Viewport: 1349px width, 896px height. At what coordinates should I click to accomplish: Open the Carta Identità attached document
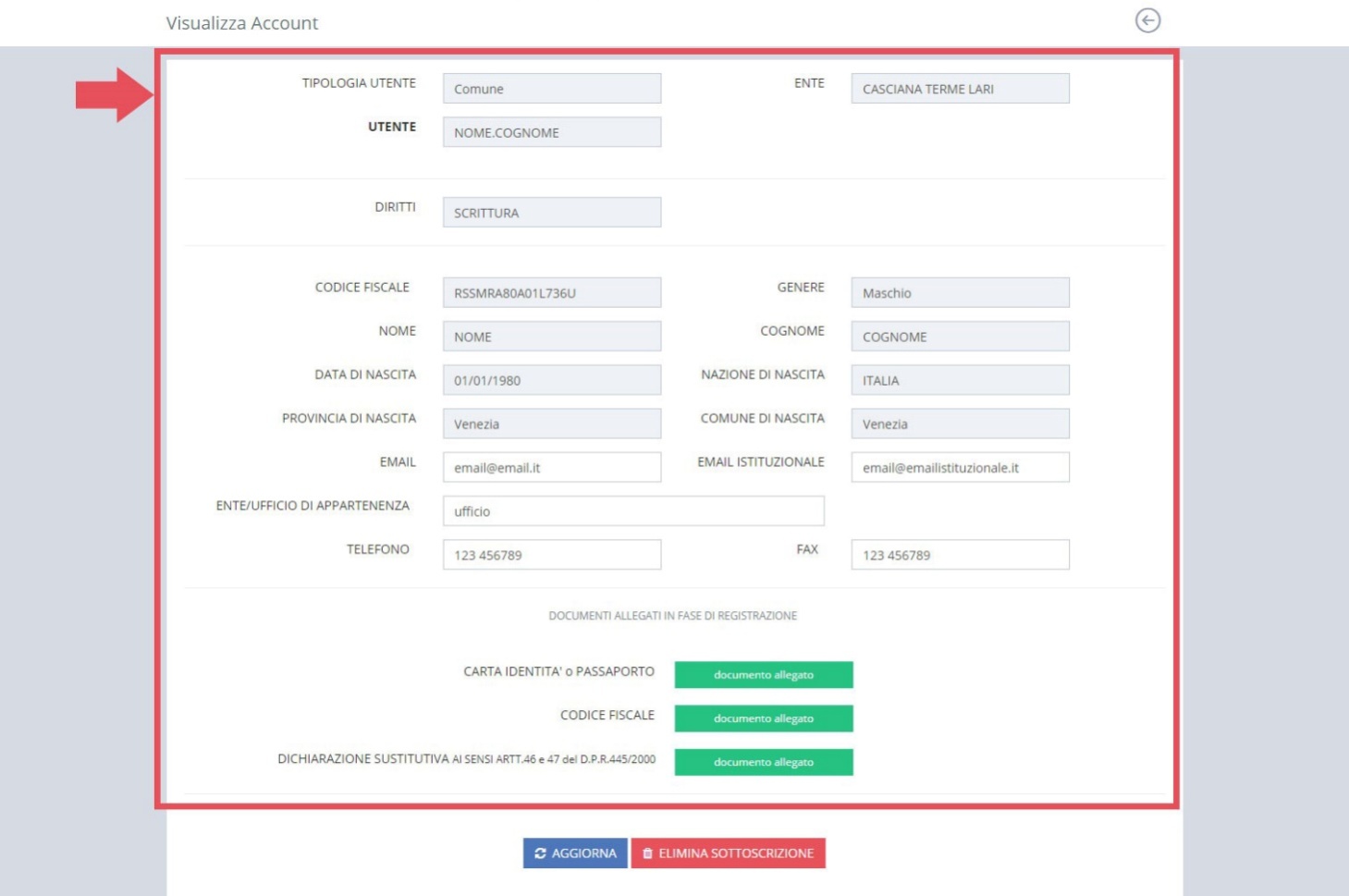tap(763, 675)
